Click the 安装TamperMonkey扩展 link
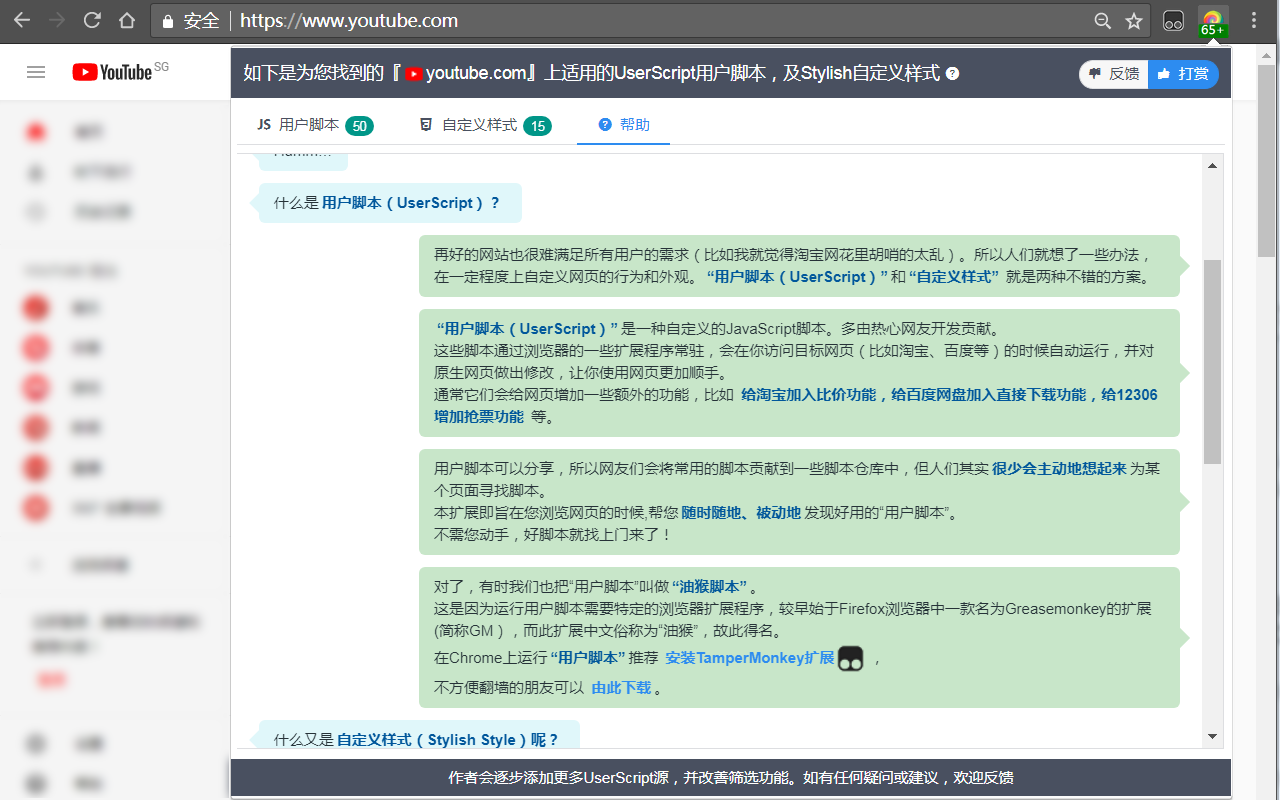 coord(750,658)
